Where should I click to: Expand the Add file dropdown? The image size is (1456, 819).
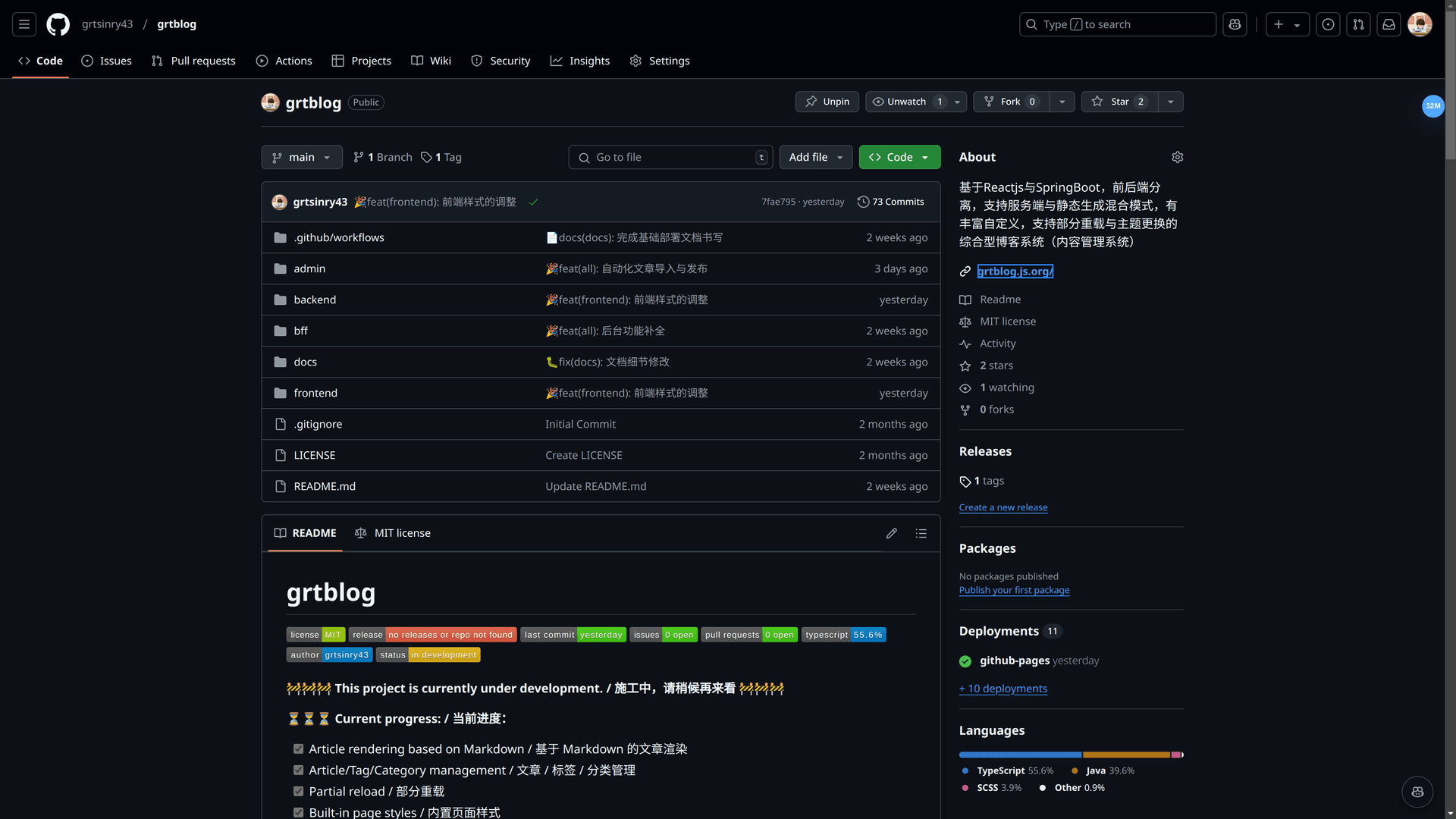tap(815, 157)
